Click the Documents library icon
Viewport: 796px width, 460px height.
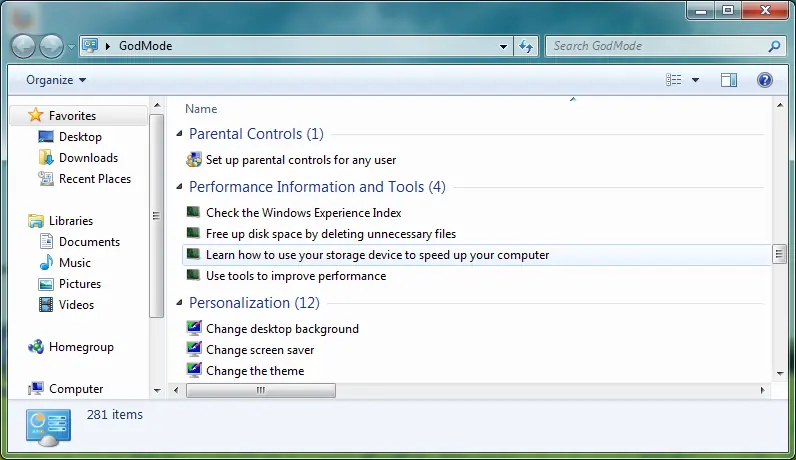[x=46, y=242]
